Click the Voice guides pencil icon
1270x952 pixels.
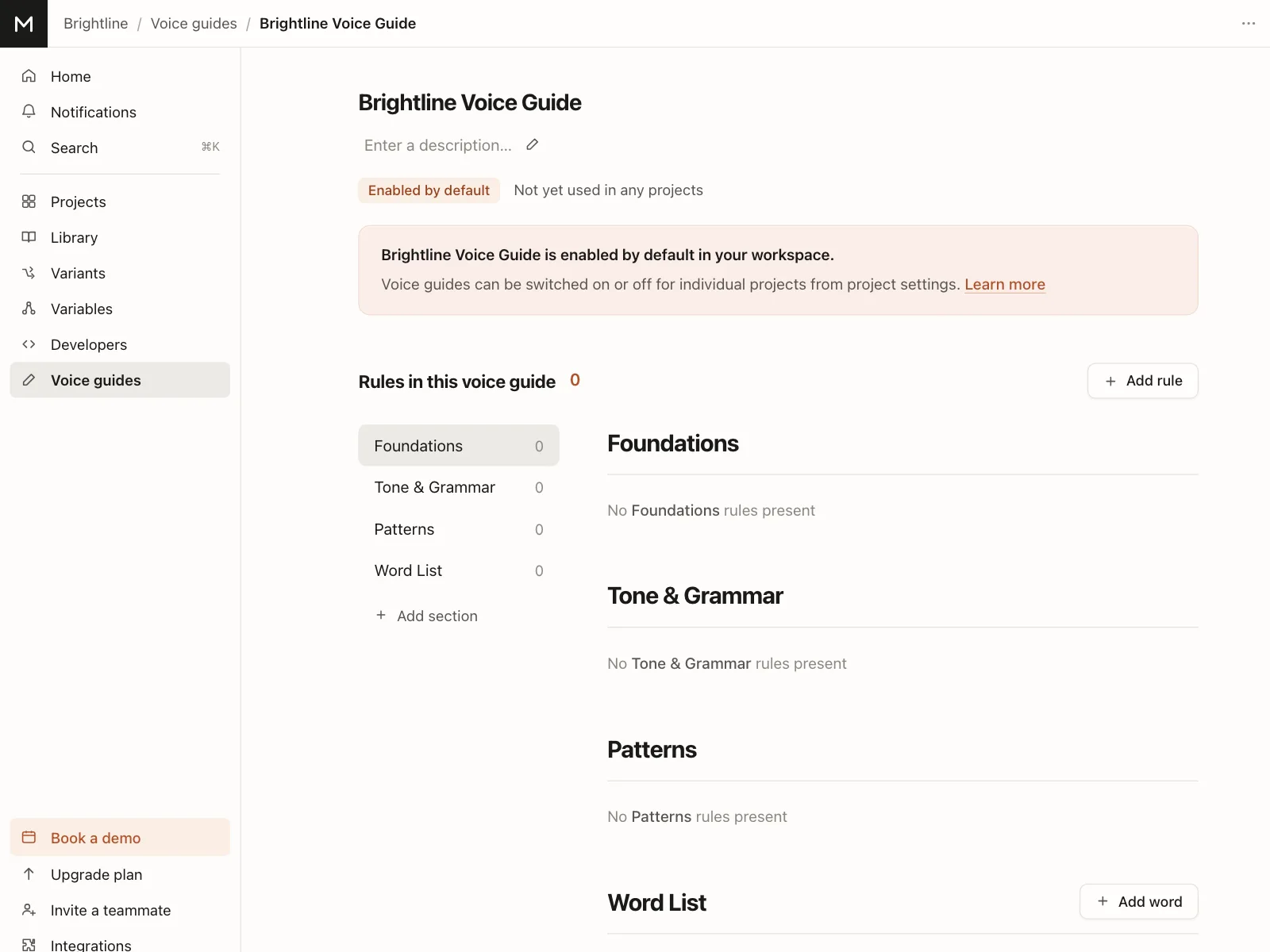pyautogui.click(x=29, y=380)
